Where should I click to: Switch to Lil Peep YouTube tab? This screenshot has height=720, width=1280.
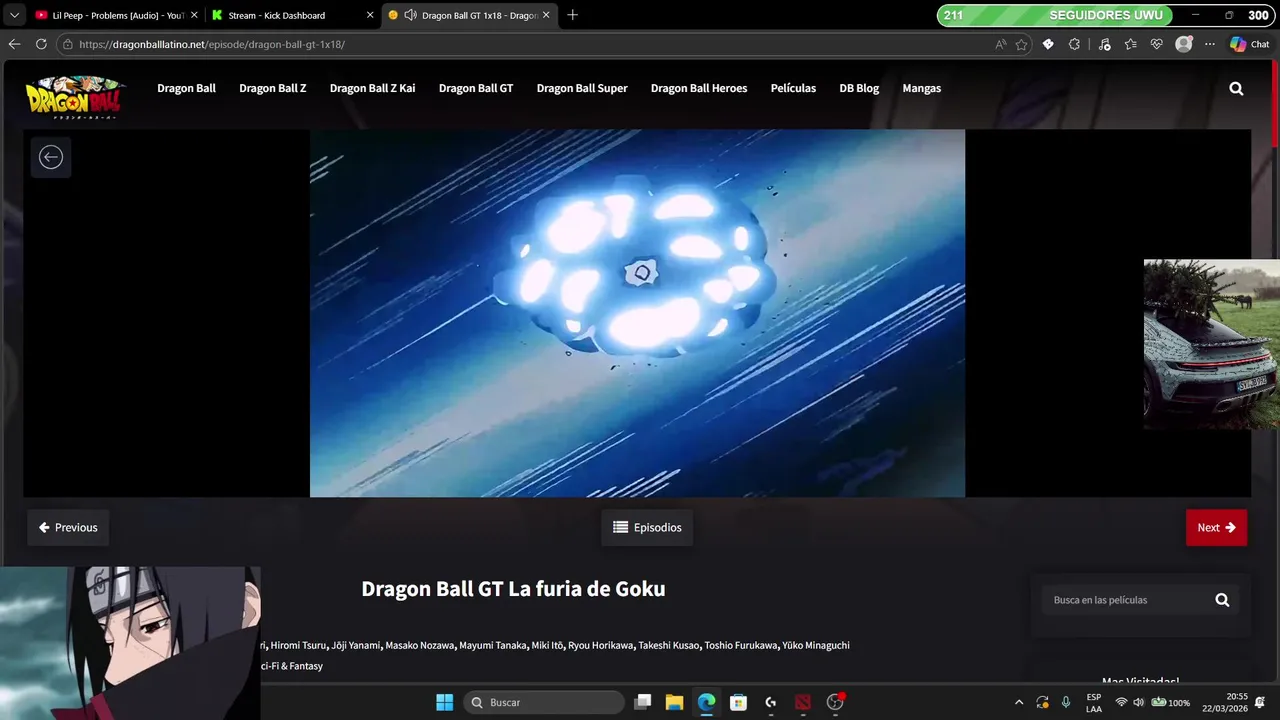click(x=117, y=15)
